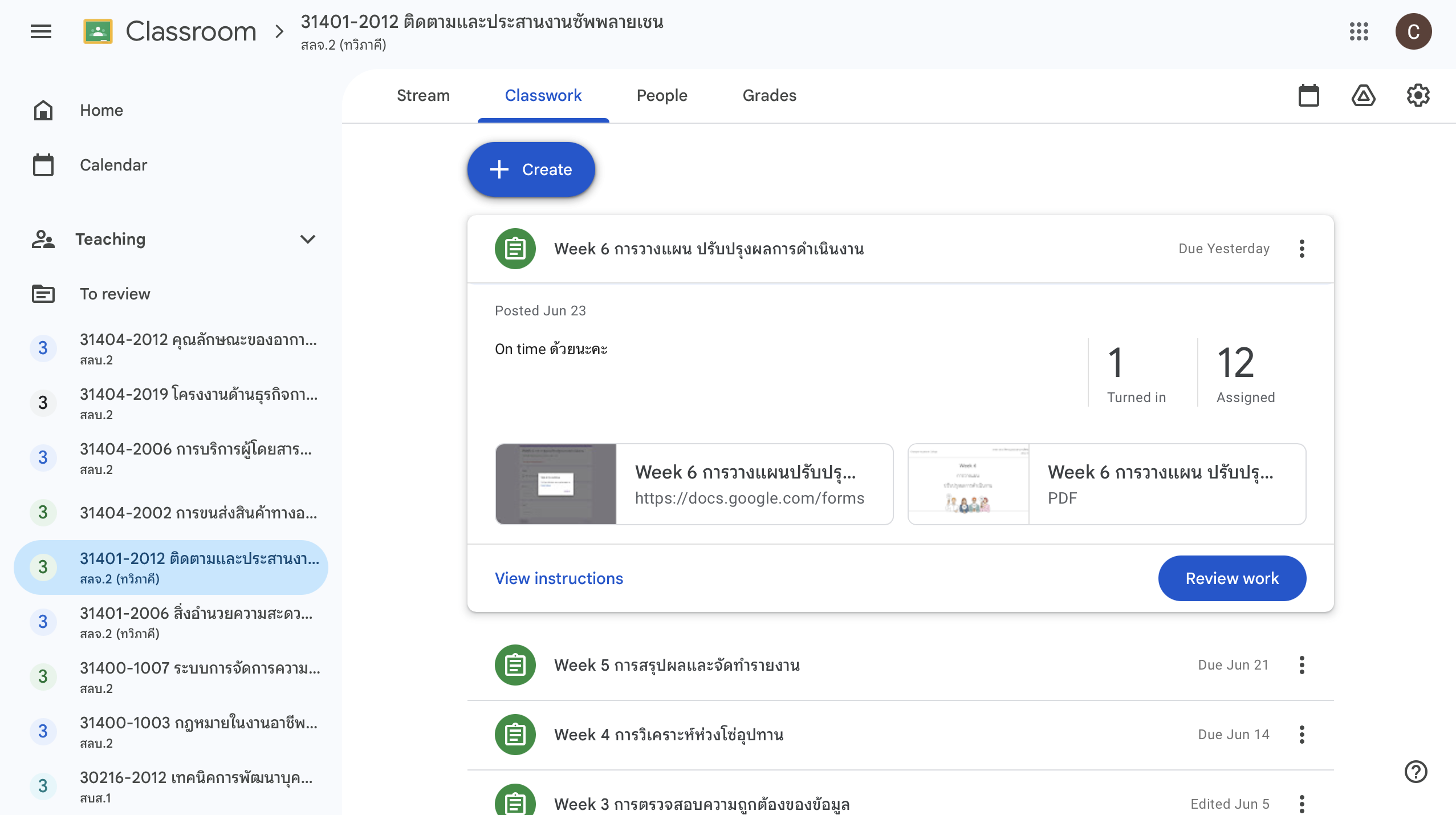This screenshot has height=815, width=1456.
Task: Open class 31404-2006 การบริการผู้โดยสาร
Action: pos(171,457)
